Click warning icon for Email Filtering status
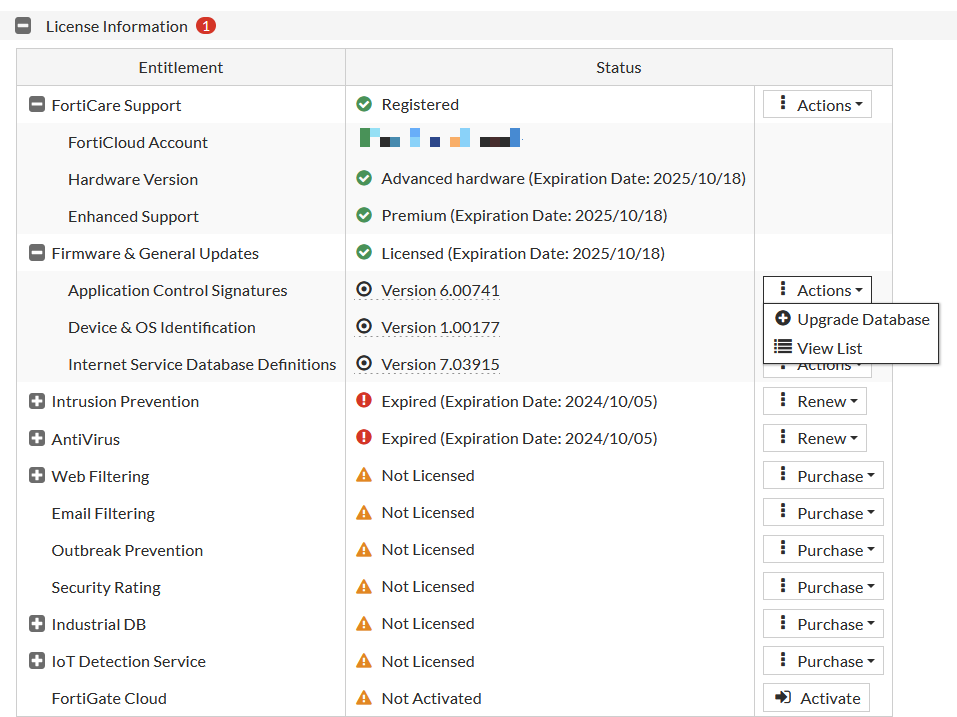 [364, 512]
